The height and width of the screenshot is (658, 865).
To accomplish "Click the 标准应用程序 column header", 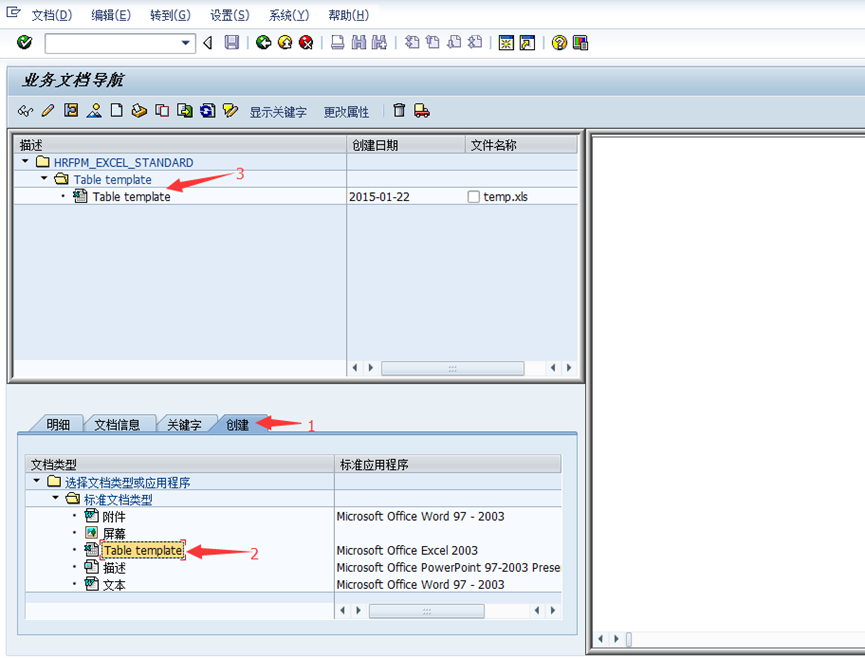I will click(447, 464).
